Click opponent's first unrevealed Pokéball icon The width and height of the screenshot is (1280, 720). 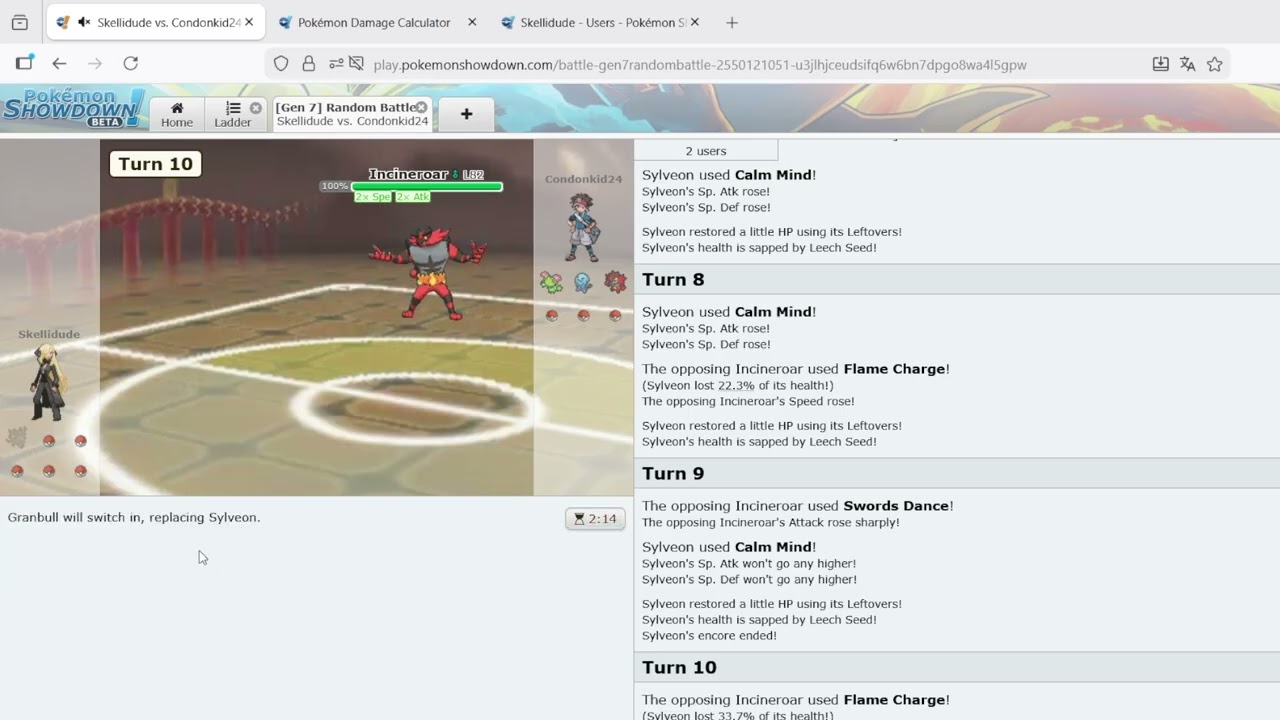pos(551,316)
